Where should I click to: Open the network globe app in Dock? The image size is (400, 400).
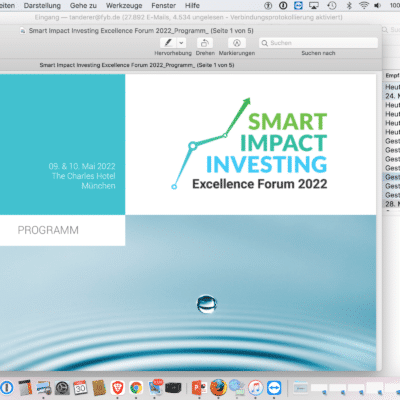237,388
